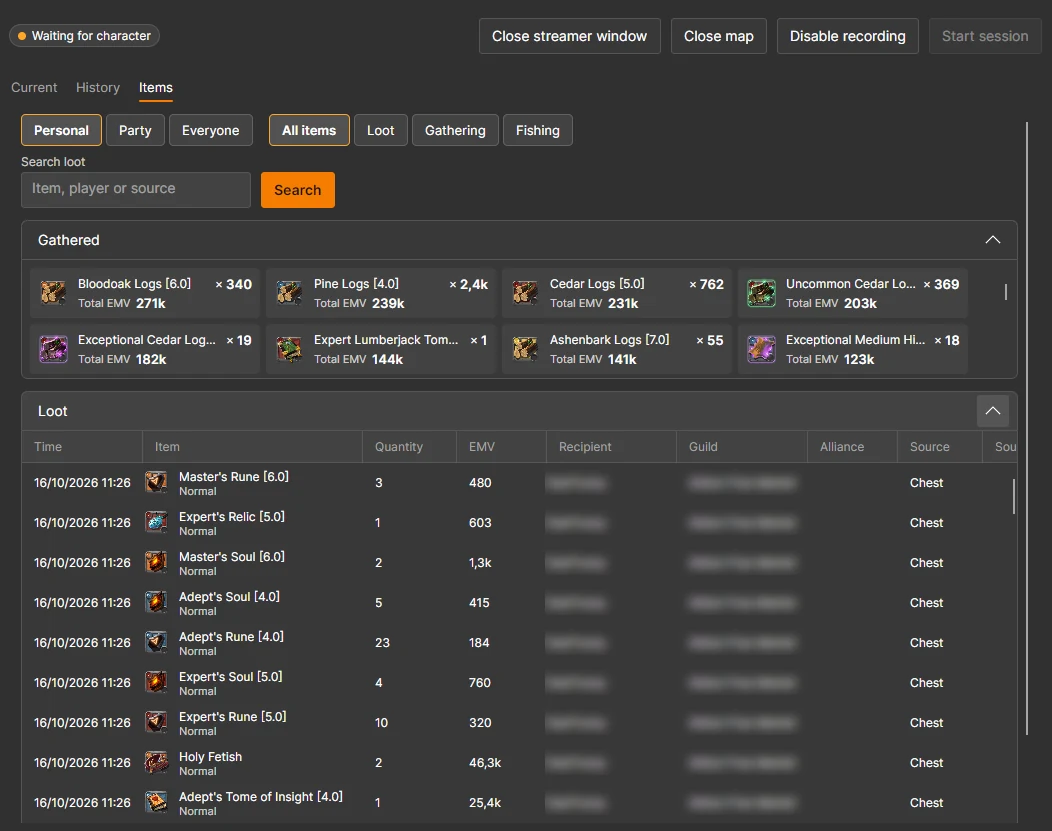The width and height of the screenshot is (1052, 831).
Task: Click the Search loot input field
Action: click(x=136, y=190)
